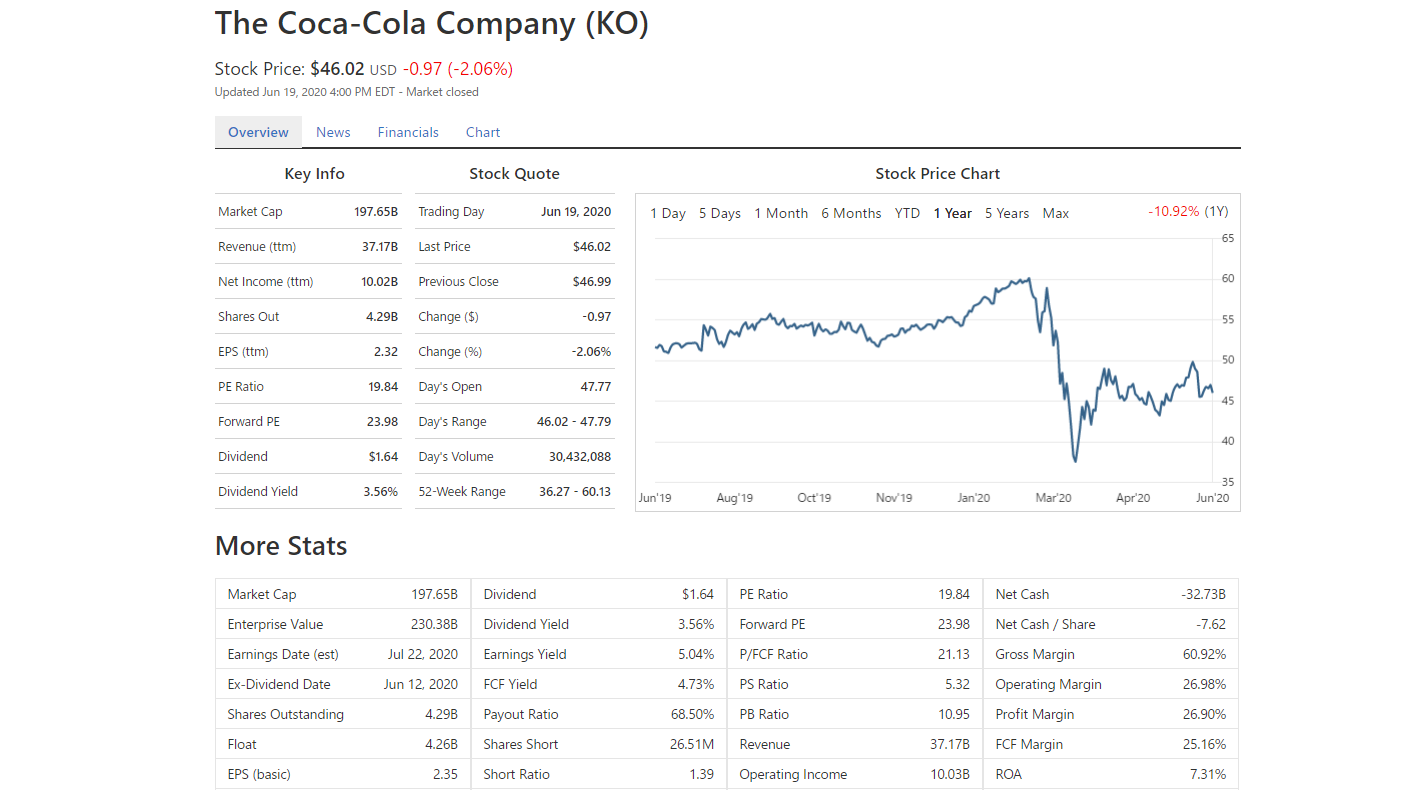The image size is (1404, 790).
Task: Click P/FCF Ratio value 21.13
Action: click(x=954, y=655)
